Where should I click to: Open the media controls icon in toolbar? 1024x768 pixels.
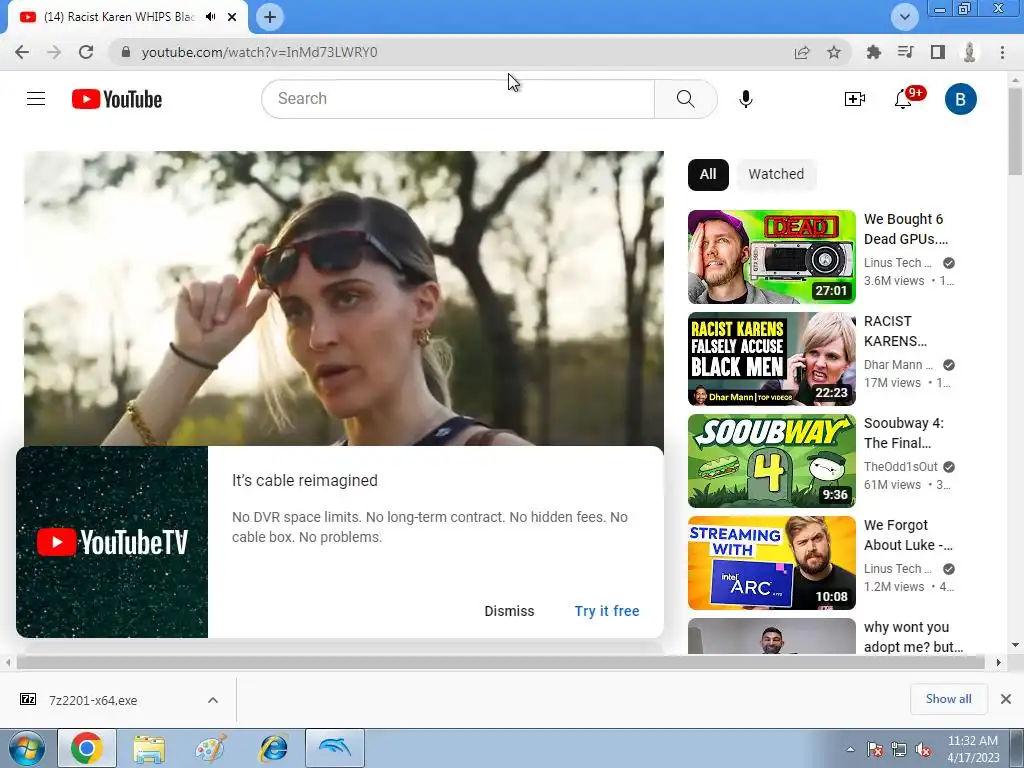(905, 52)
